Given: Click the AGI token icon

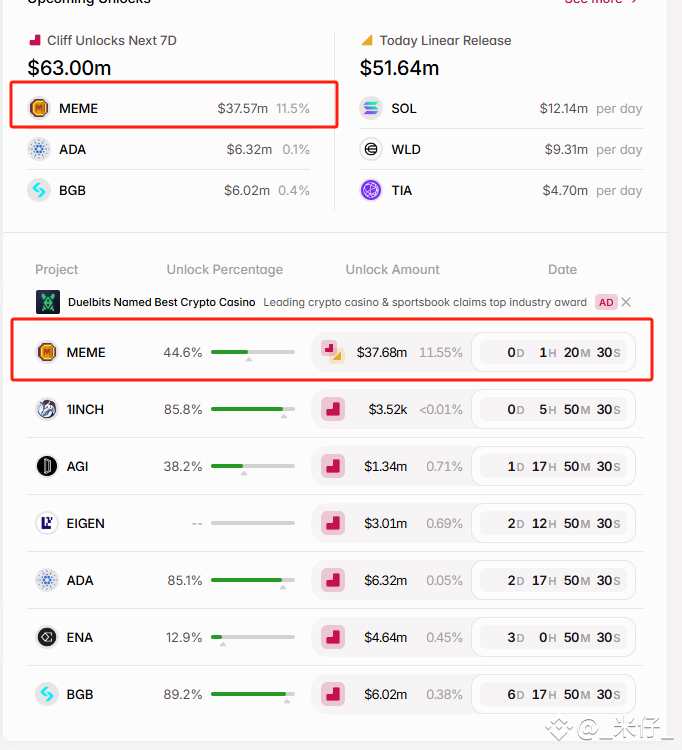Looking at the screenshot, I should (47, 466).
